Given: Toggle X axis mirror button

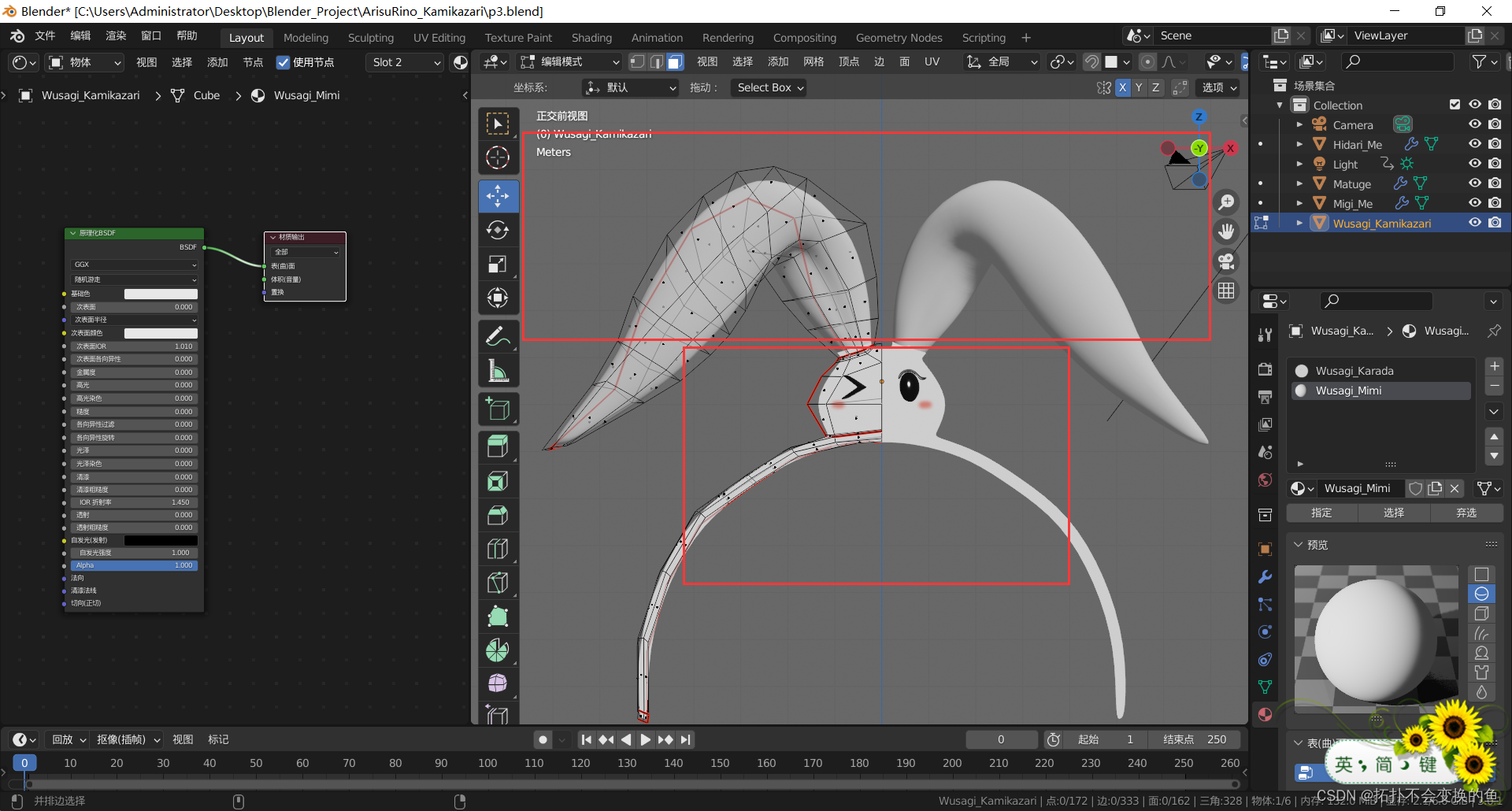Looking at the screenshot, I should 1122,87.
